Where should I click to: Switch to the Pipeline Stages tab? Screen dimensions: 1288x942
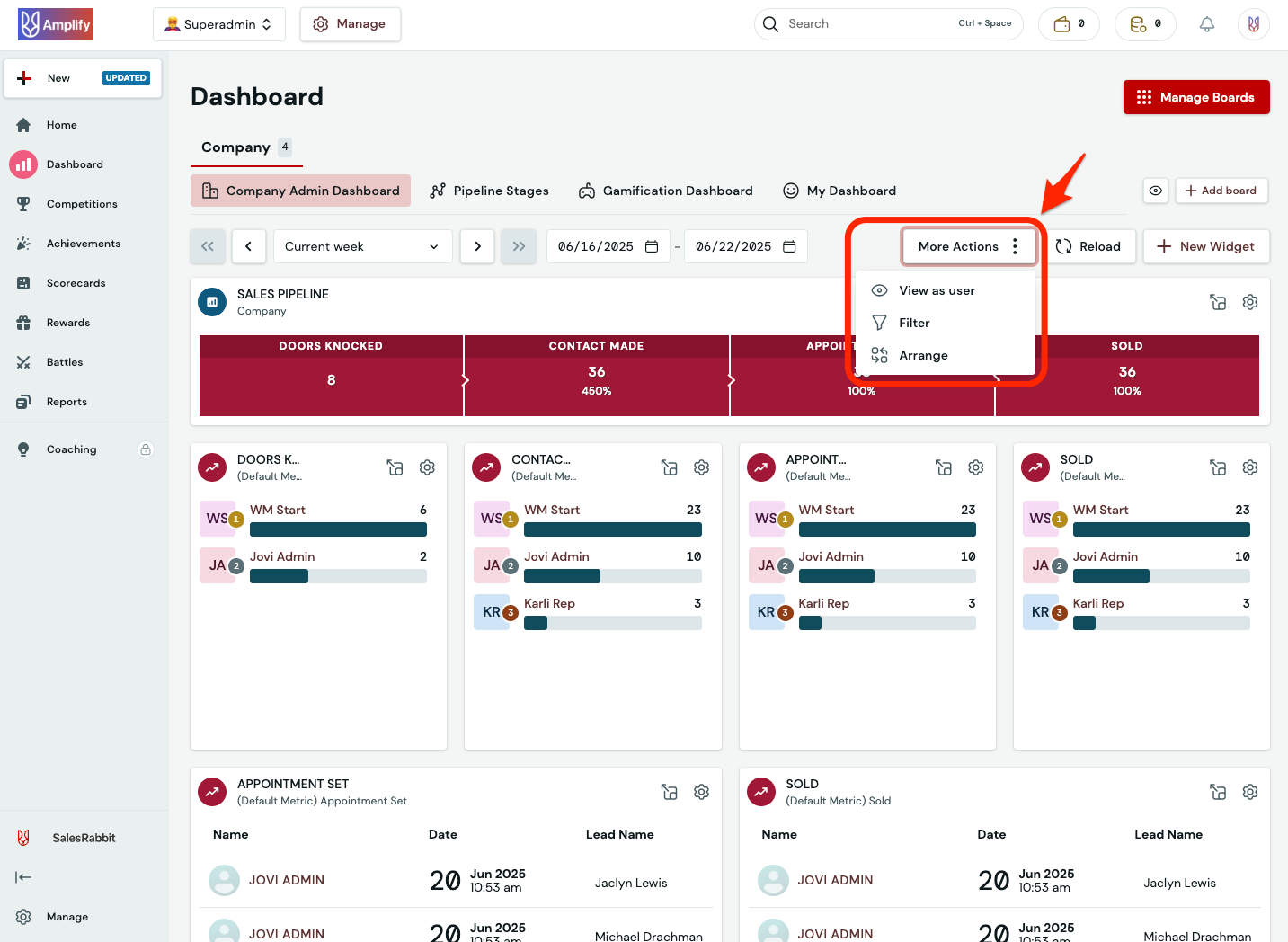tap(490, 191)
